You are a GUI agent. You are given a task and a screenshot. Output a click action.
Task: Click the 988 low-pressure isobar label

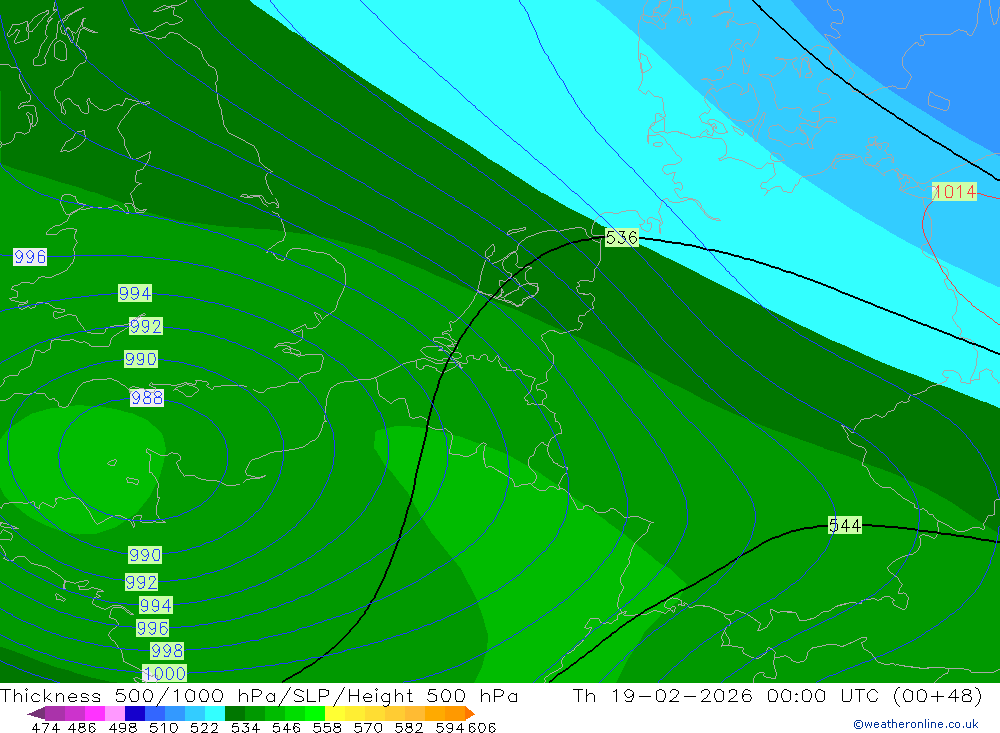[x=147, y=398]
